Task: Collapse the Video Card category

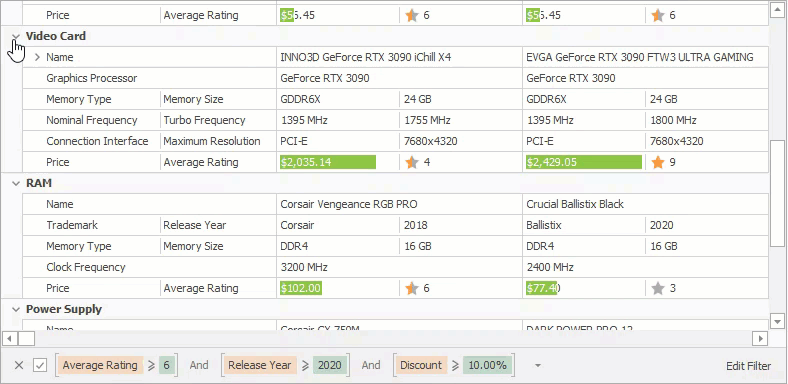Action: click(x=16, y=36)
